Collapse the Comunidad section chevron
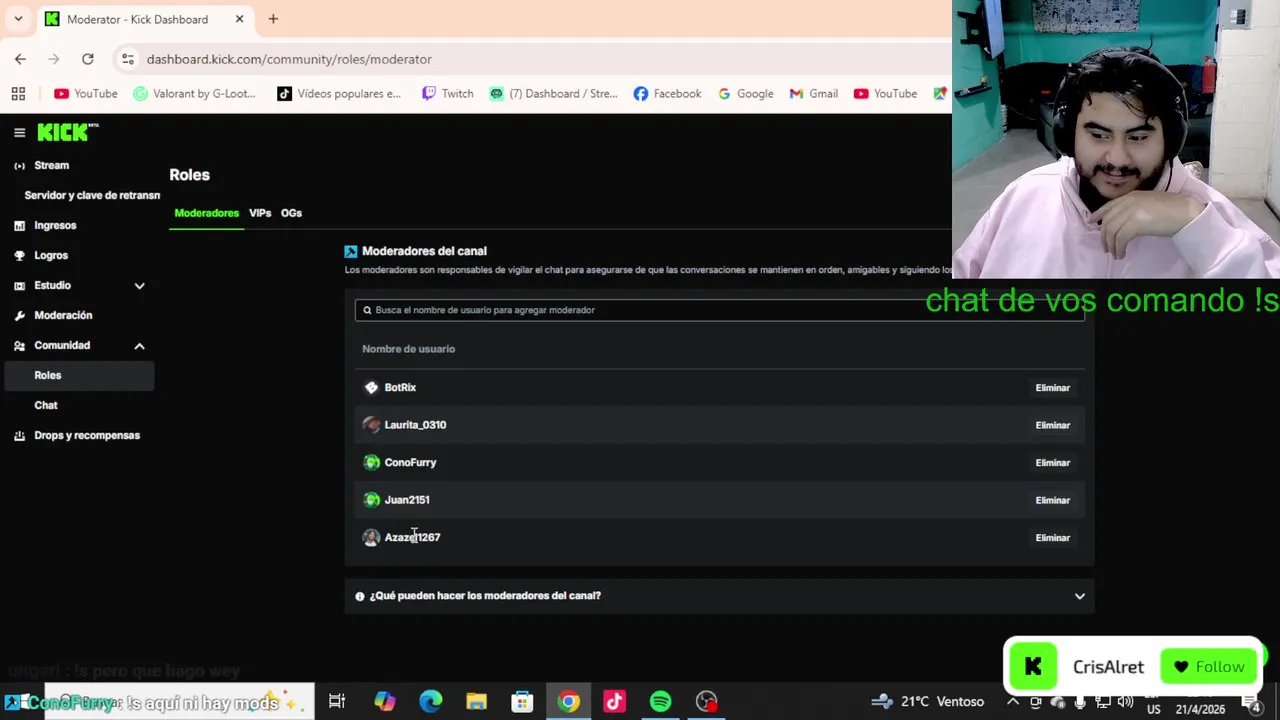The image size is (1280, 720). 139,346
